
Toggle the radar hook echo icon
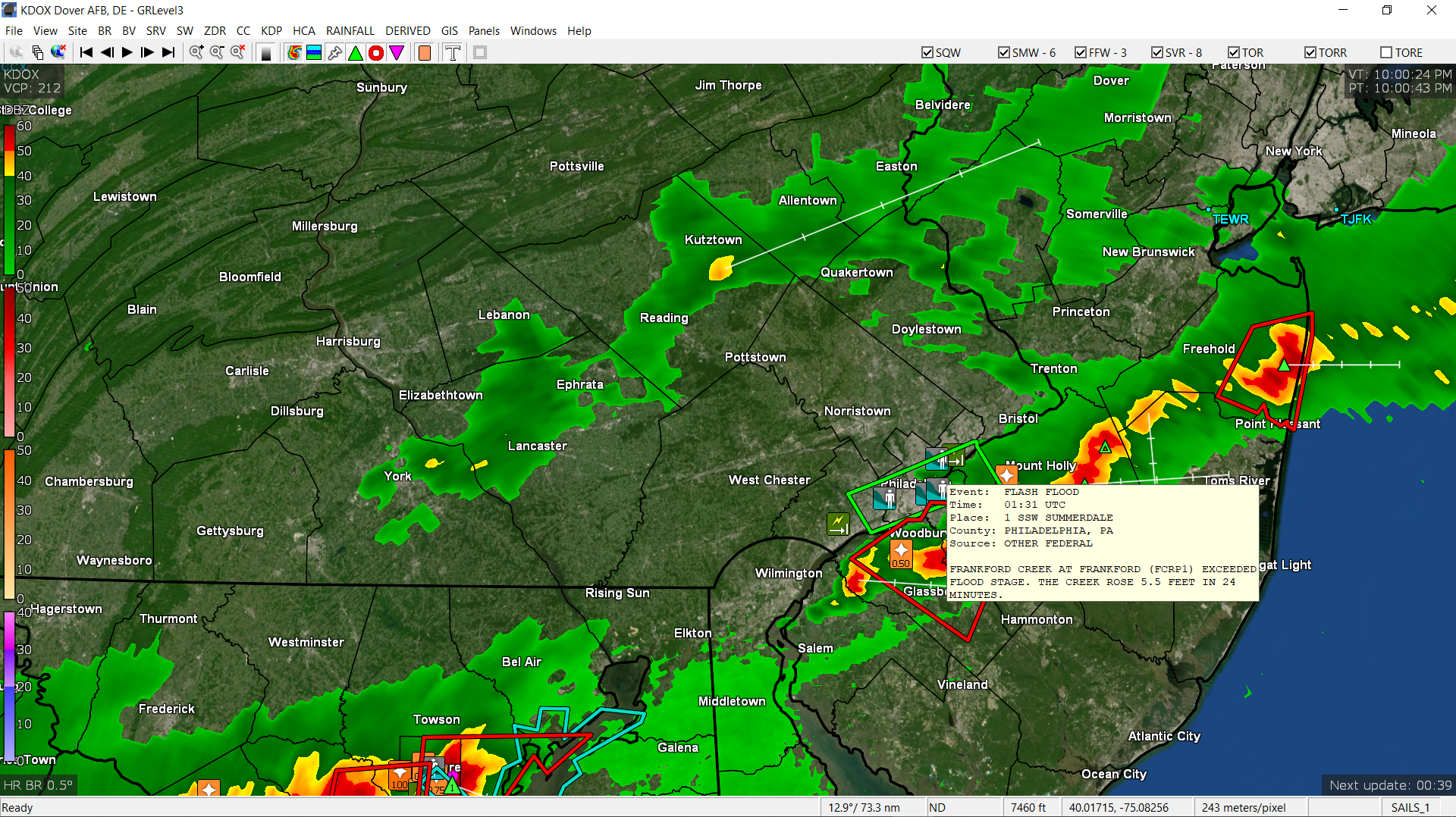pos(294,52)
